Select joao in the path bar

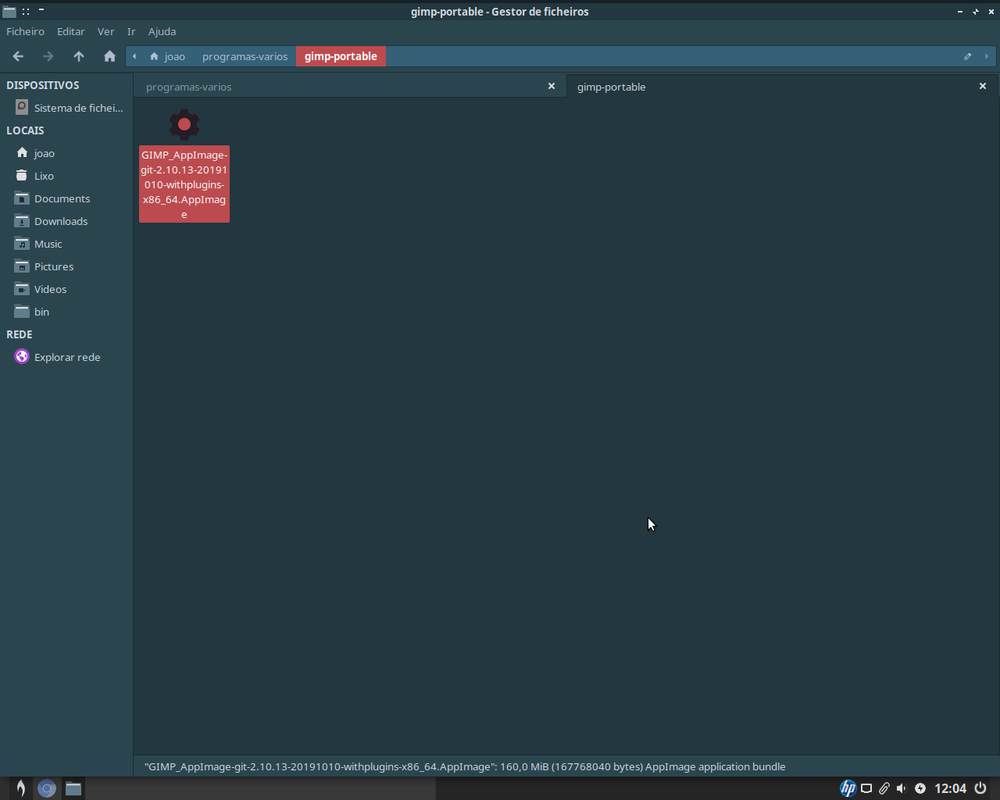[x=168, y=56]
